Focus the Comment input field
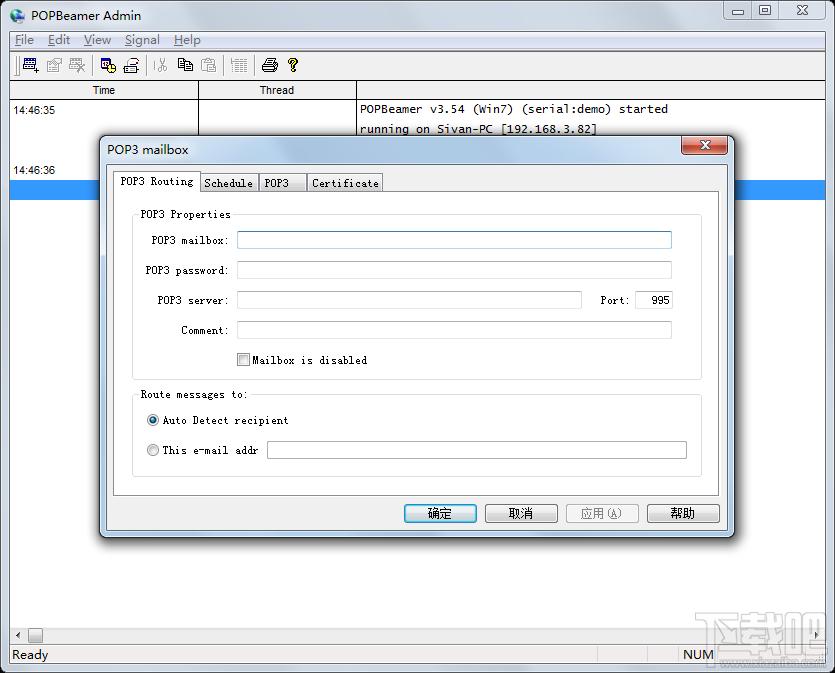 pyautogui.click(x=454, y=330)
